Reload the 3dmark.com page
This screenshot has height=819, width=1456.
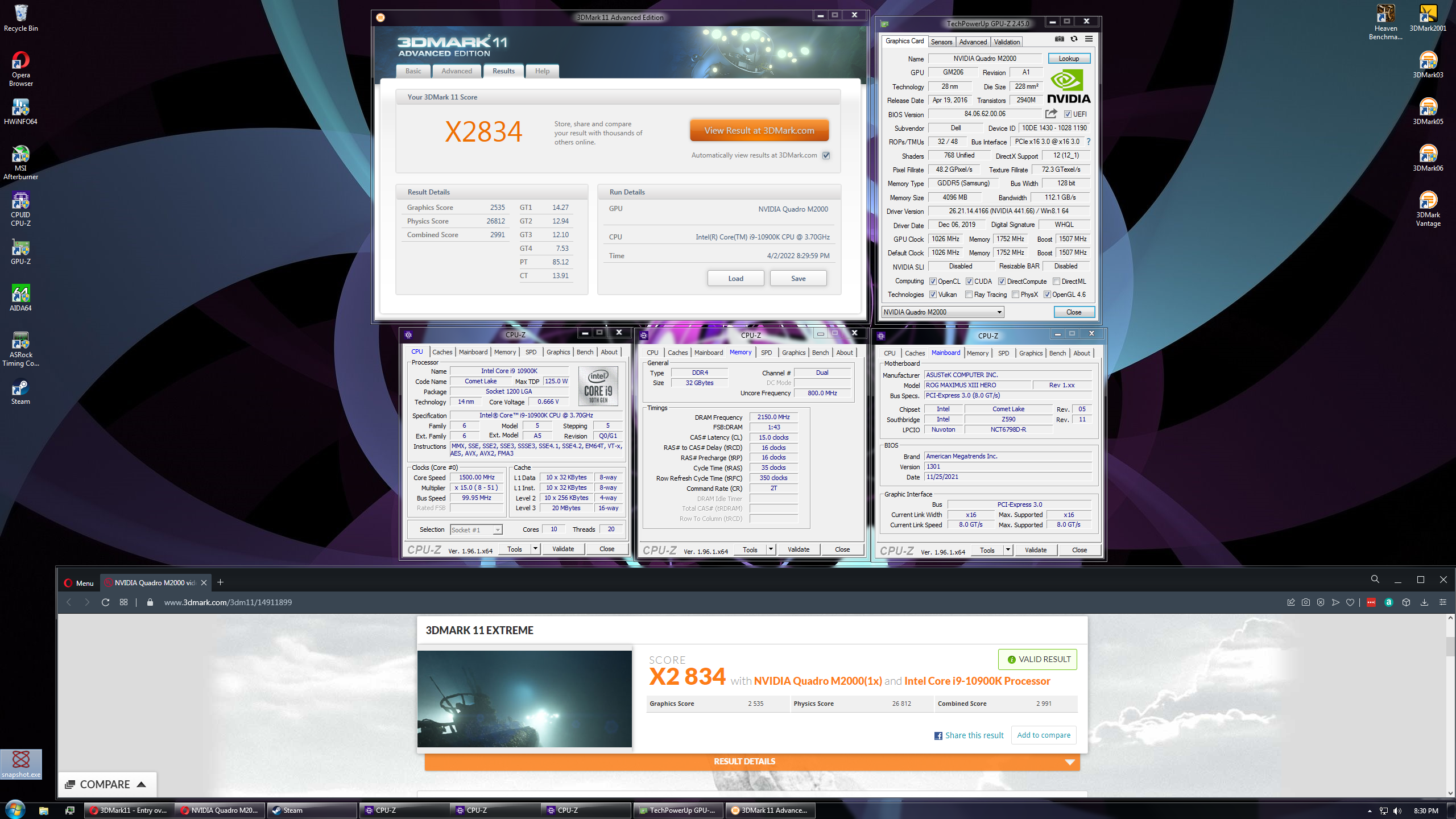(x=105, y=602)
